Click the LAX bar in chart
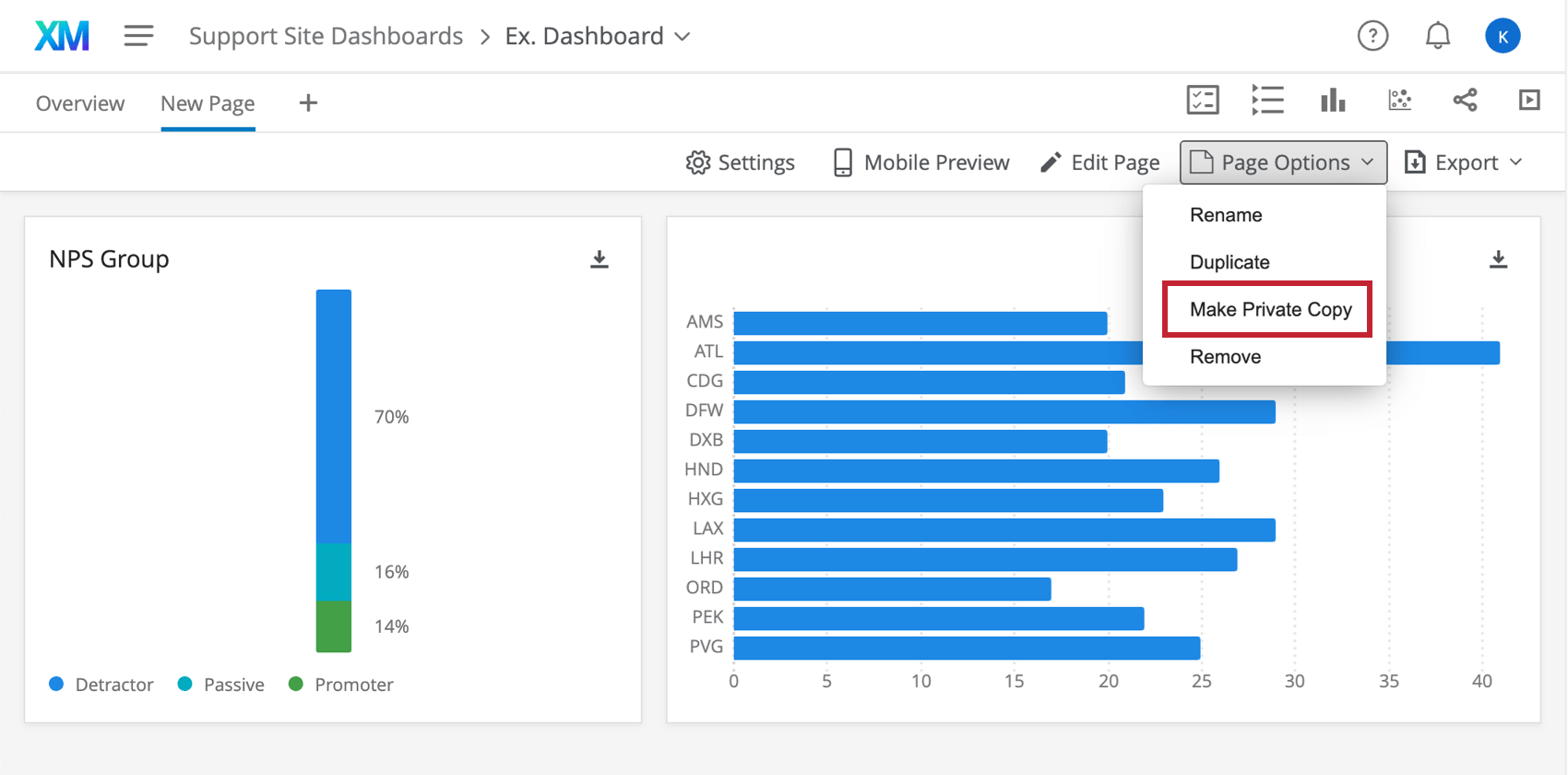This screenshot has width=1568, height=775. (x=1004, y=530)
